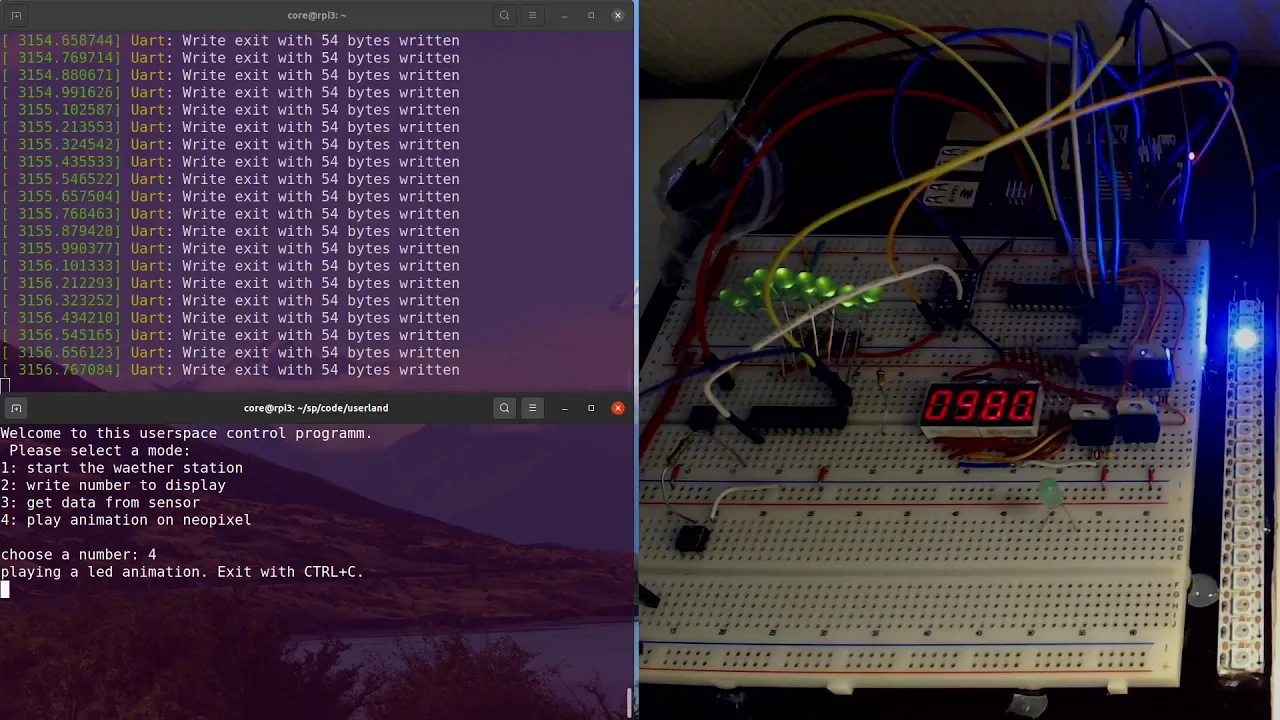Open search in the core@rpi3: ~ terminal
Screen dimensions: 1280x720
pyautogui.click(x=504, y=15)
